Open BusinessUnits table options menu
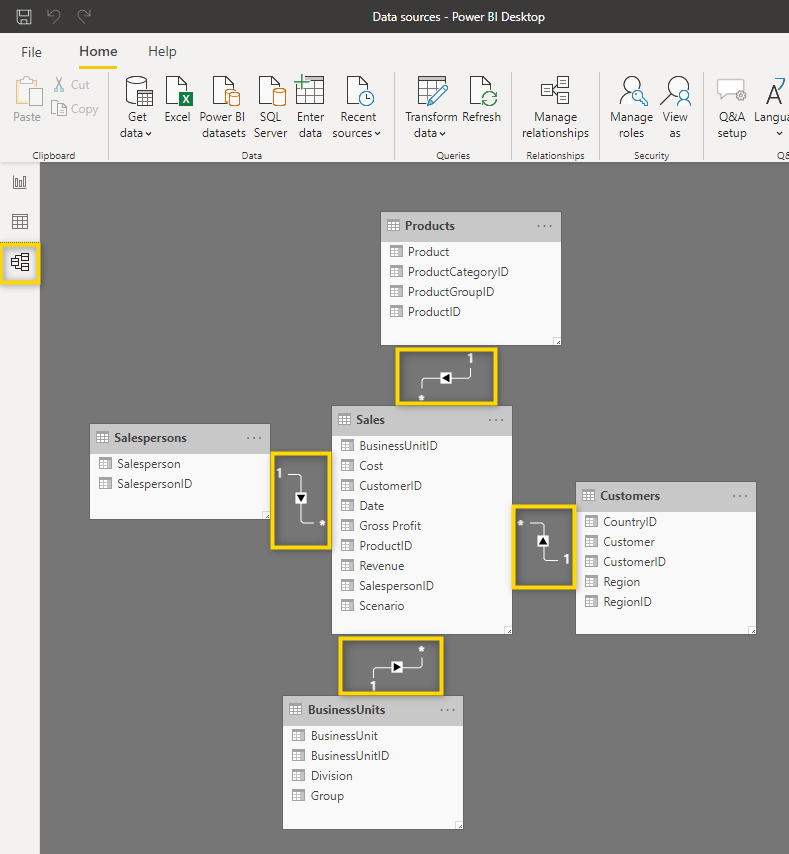 pos(448,710)
